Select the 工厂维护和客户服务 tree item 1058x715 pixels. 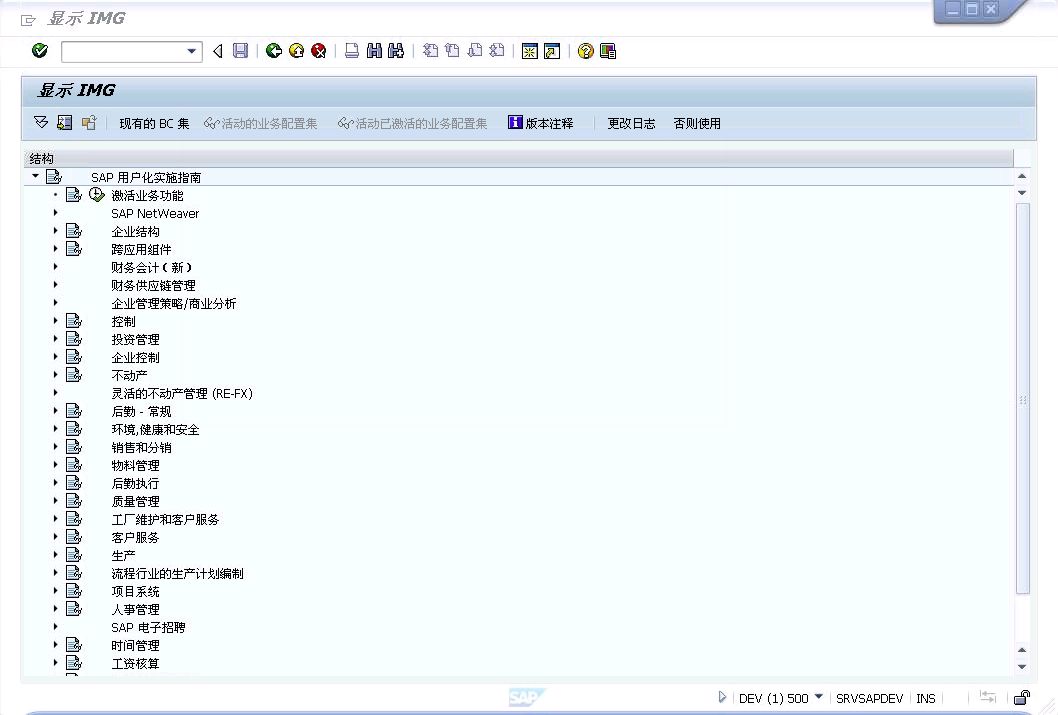(165, 519)
